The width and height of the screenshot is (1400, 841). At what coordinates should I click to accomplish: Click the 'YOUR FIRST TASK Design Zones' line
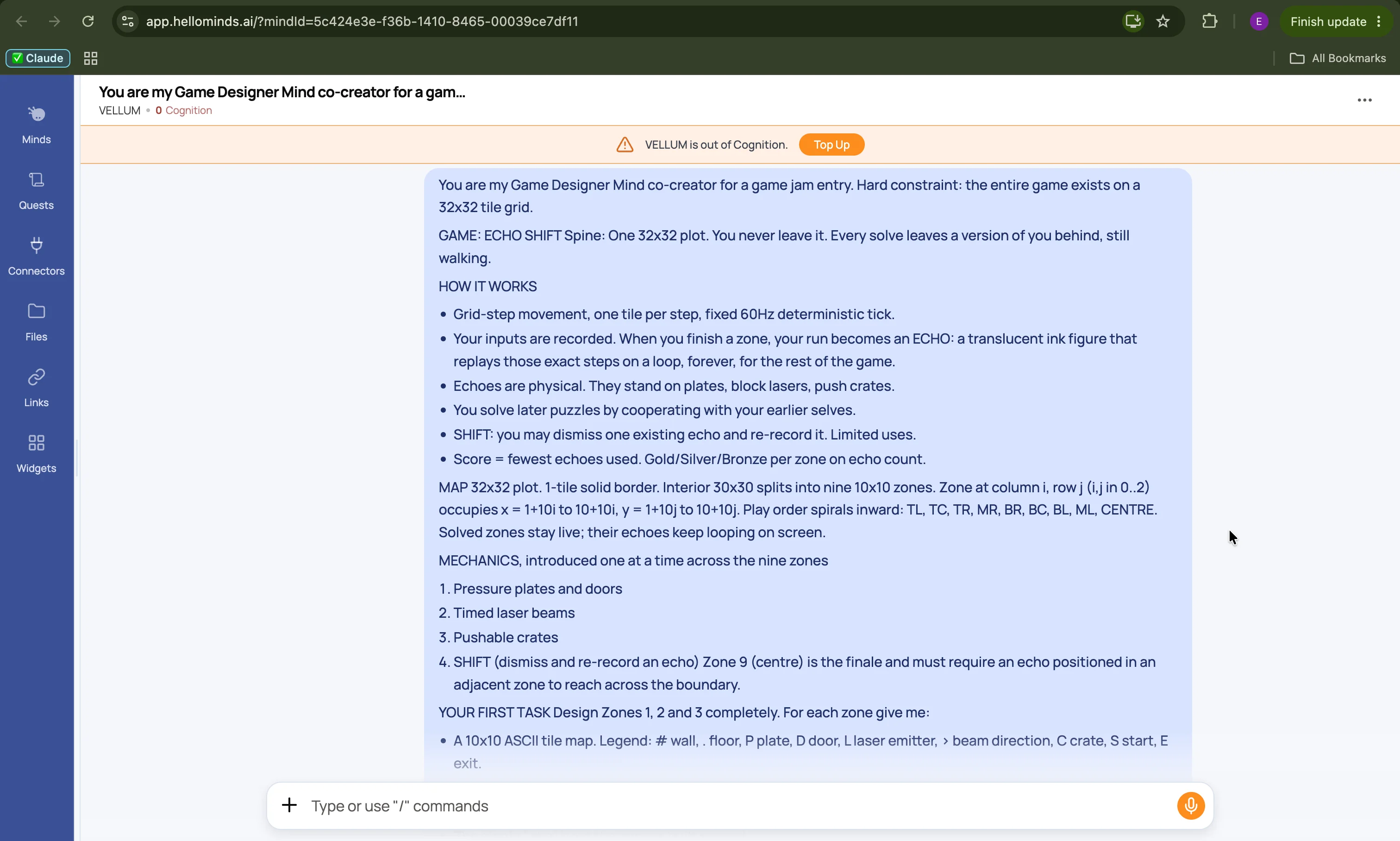pos(683,712)
